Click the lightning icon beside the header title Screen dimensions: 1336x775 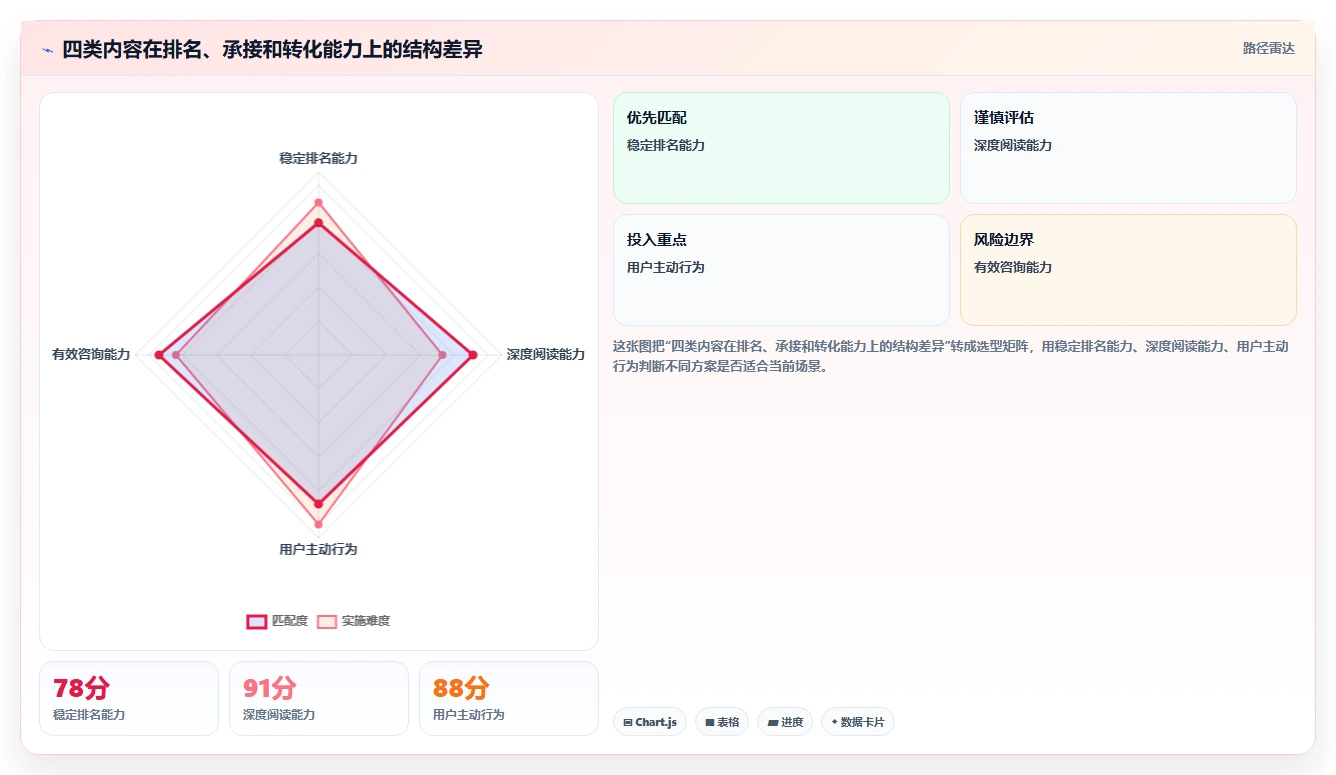tap(47, 49)
